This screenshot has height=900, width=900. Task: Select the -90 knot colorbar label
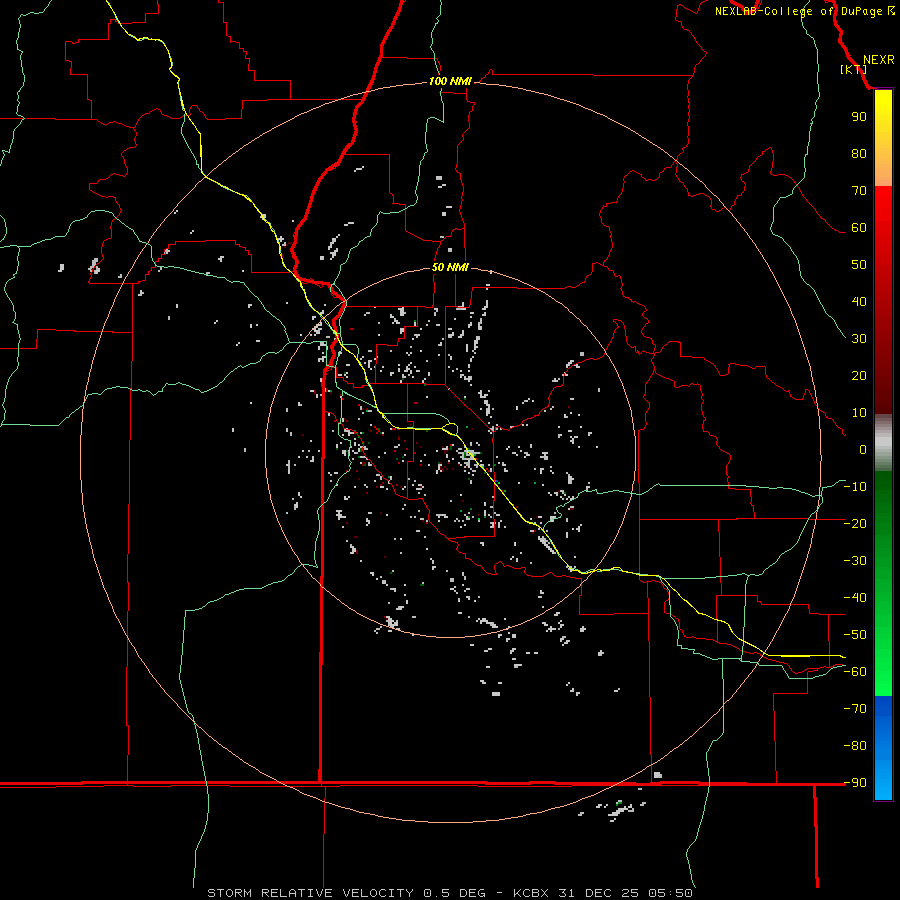pyautogui.click(x=855, y=783)
